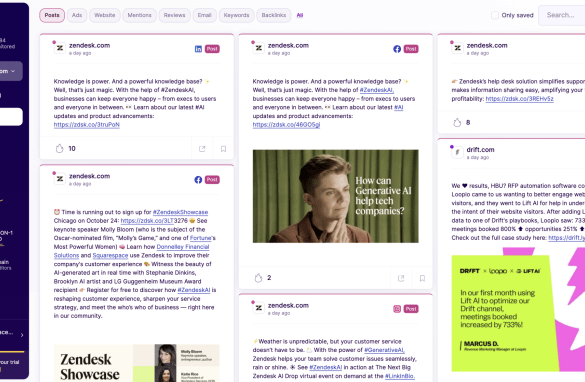Click Post badge on LinkedIn Zendesk post
The width and height of the screenshot is (585, 382).
(x=212, y=49)
